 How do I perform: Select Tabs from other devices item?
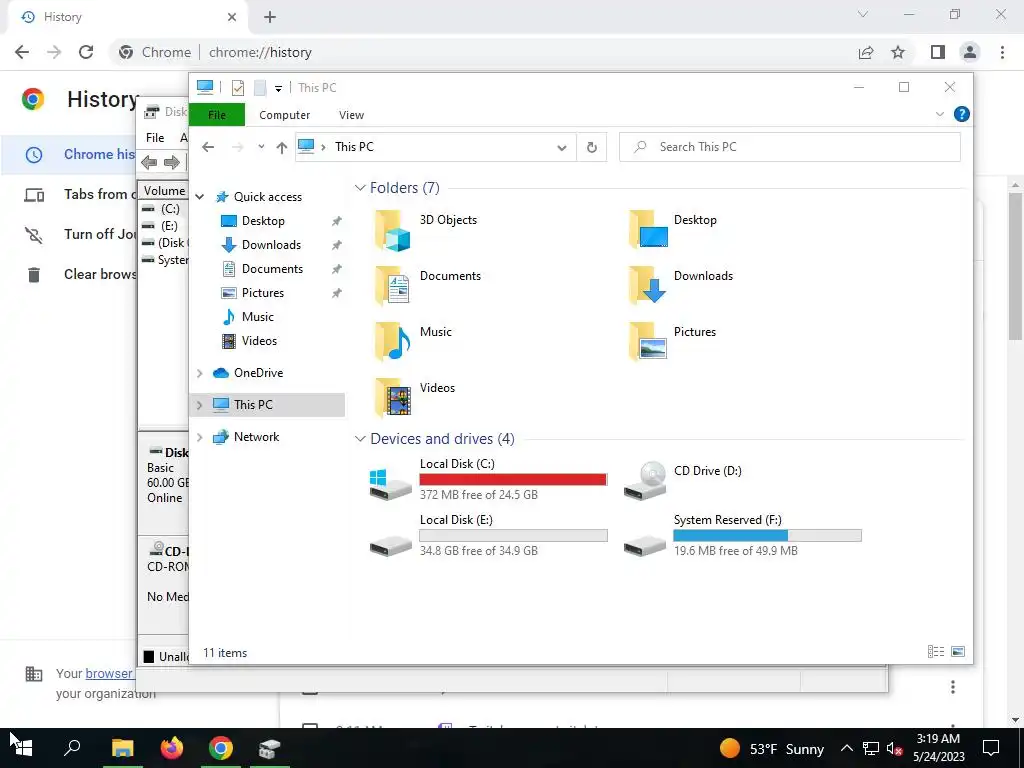pyautogui.click(x=68, y=194)
